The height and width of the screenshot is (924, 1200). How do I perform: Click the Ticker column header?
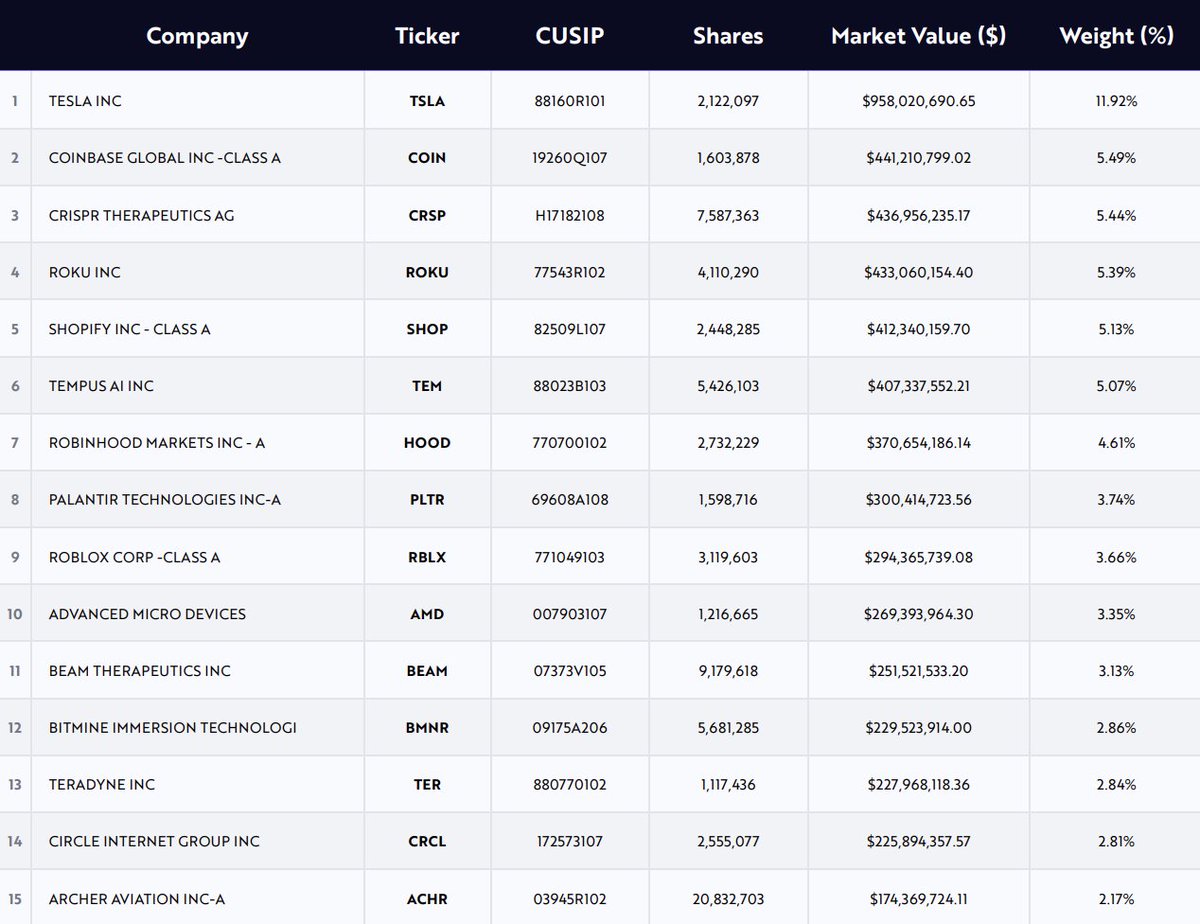(x=427, y=36)
